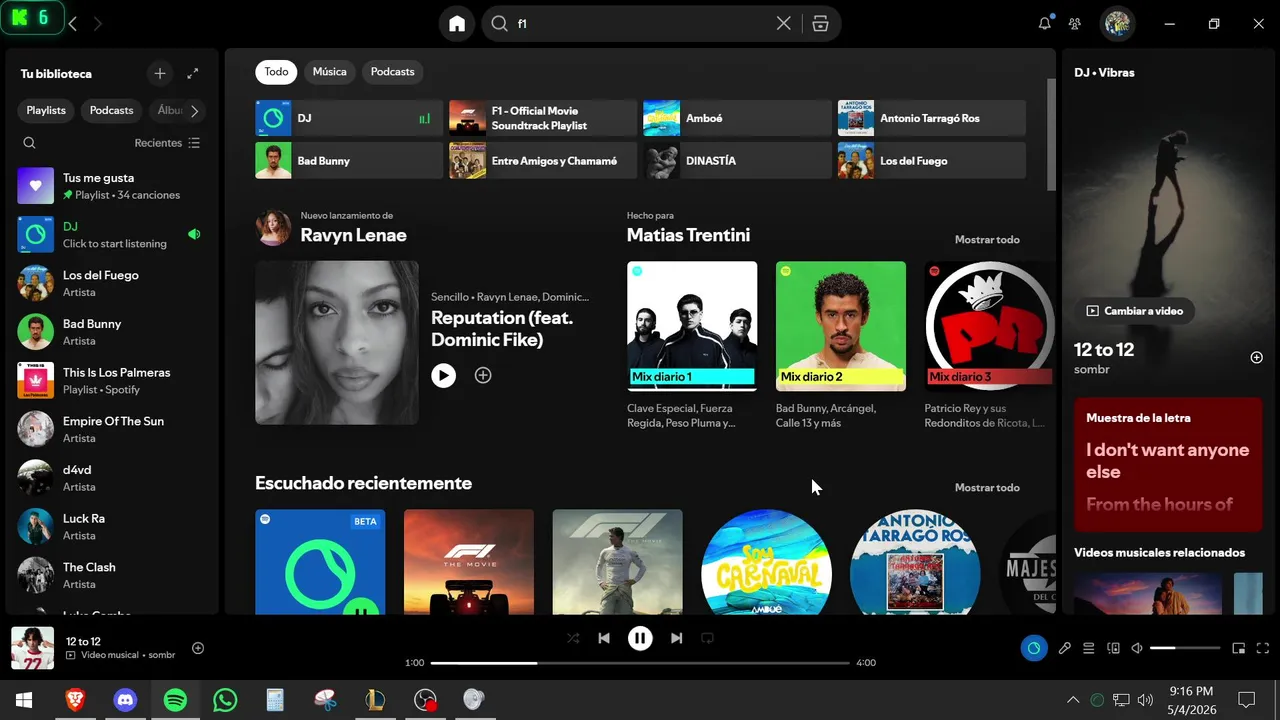Go back with the left arrow
Image resolution: width=1280 pixels, height=720 pixels.
pyautogui.click(x=72, y=24)
